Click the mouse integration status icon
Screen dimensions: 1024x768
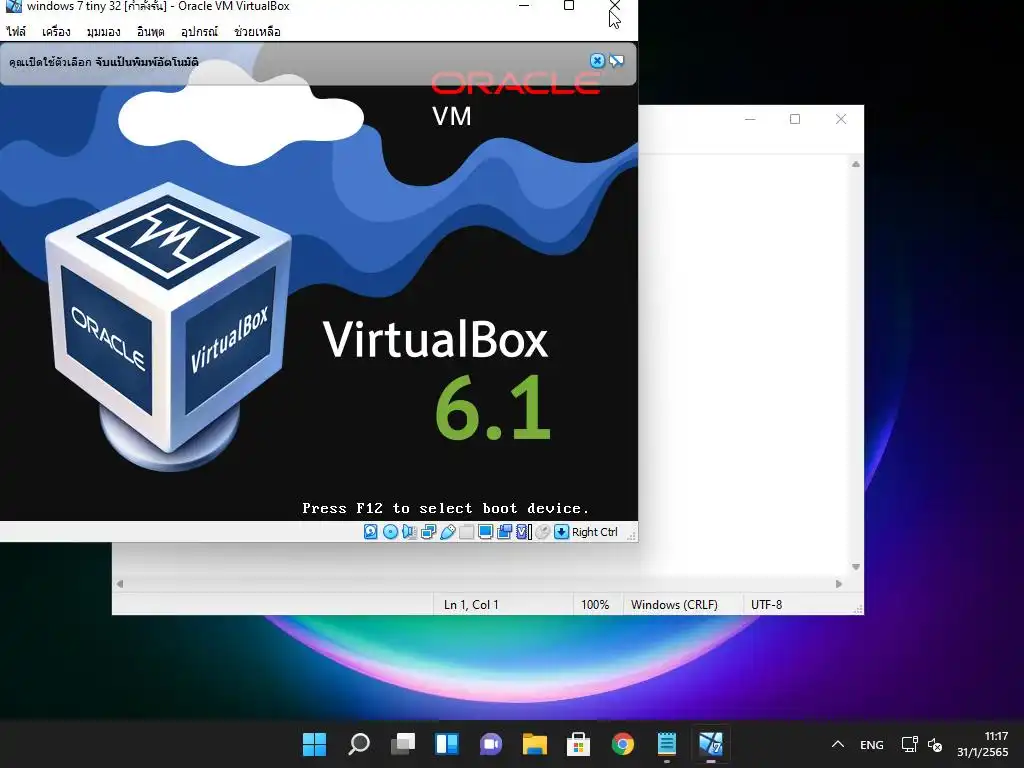[x=542, y=532]
